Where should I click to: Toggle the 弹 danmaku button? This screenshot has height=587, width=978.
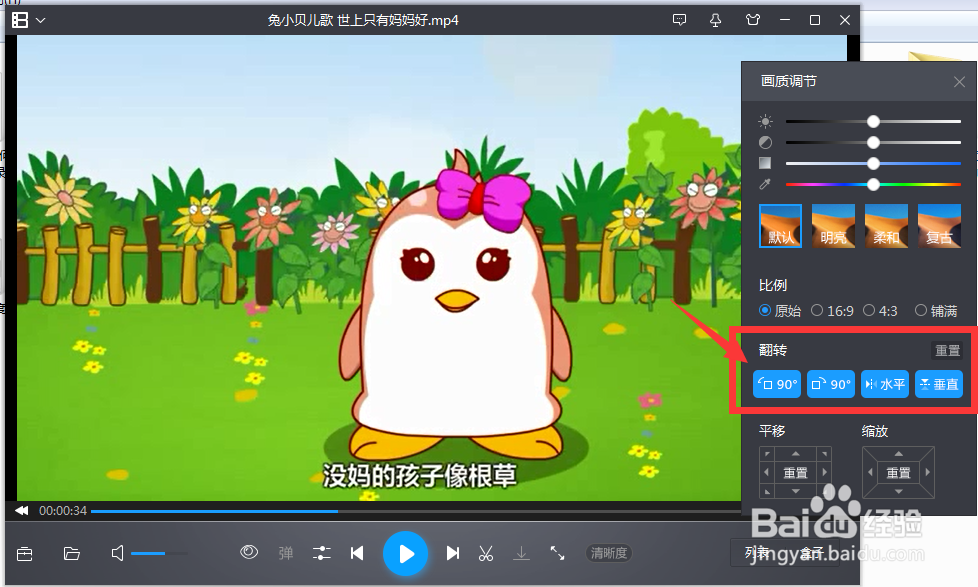click(x=286, y=553)
